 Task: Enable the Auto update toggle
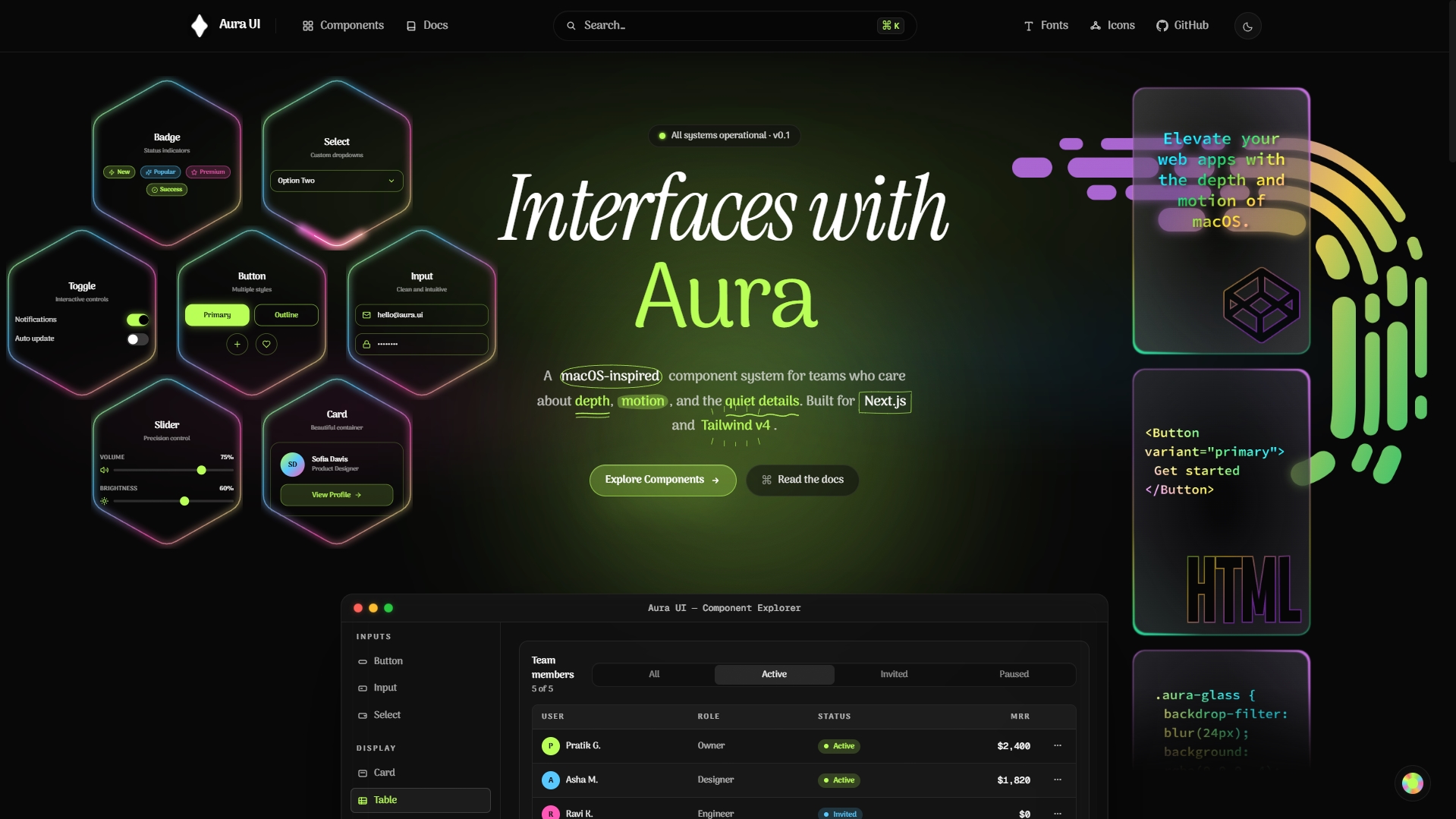pyautogui.click(x=137, y=339)
